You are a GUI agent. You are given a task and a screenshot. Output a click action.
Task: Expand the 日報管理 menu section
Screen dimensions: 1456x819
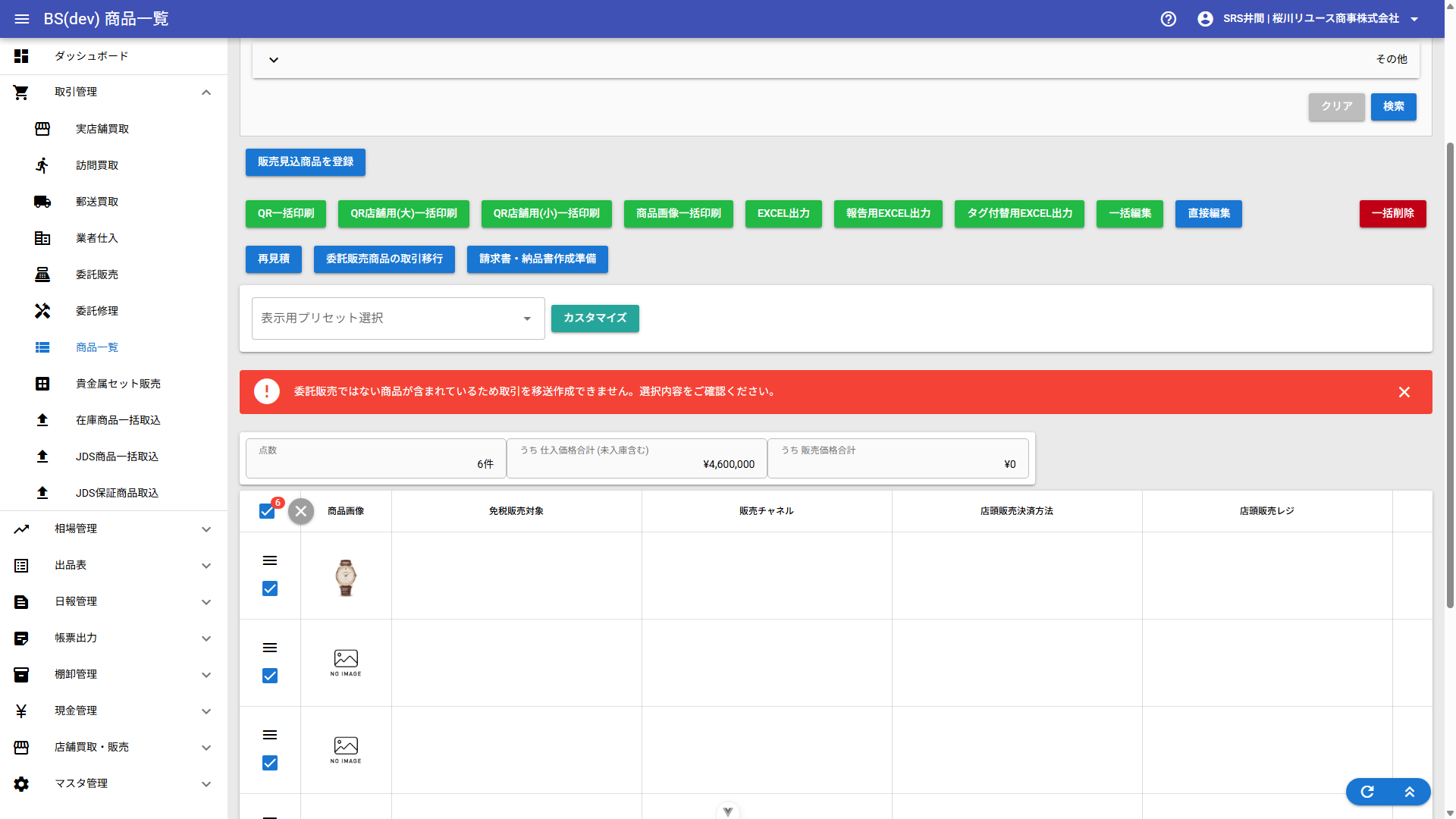click(x=206, y=602)
